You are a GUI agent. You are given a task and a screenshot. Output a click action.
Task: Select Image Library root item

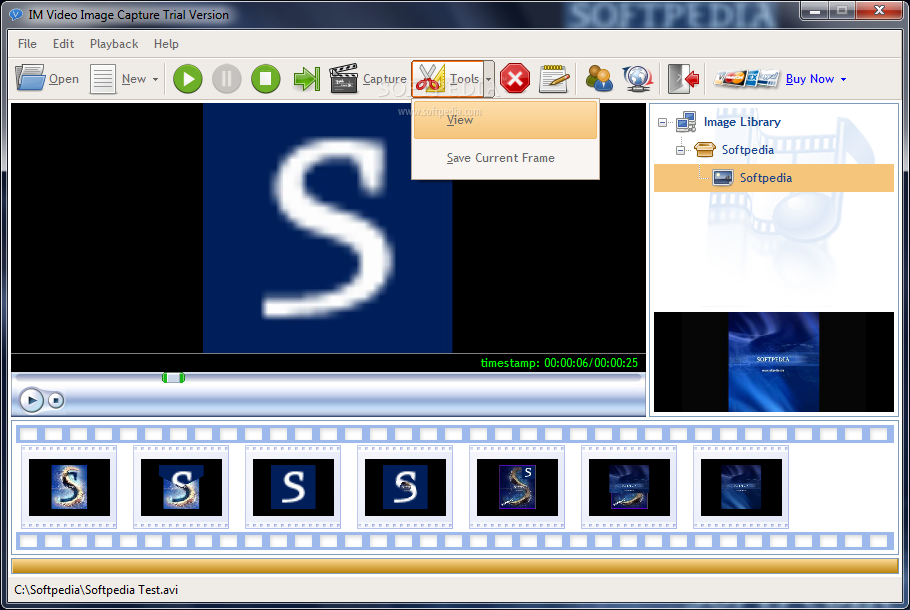click(x=742, y=122)
